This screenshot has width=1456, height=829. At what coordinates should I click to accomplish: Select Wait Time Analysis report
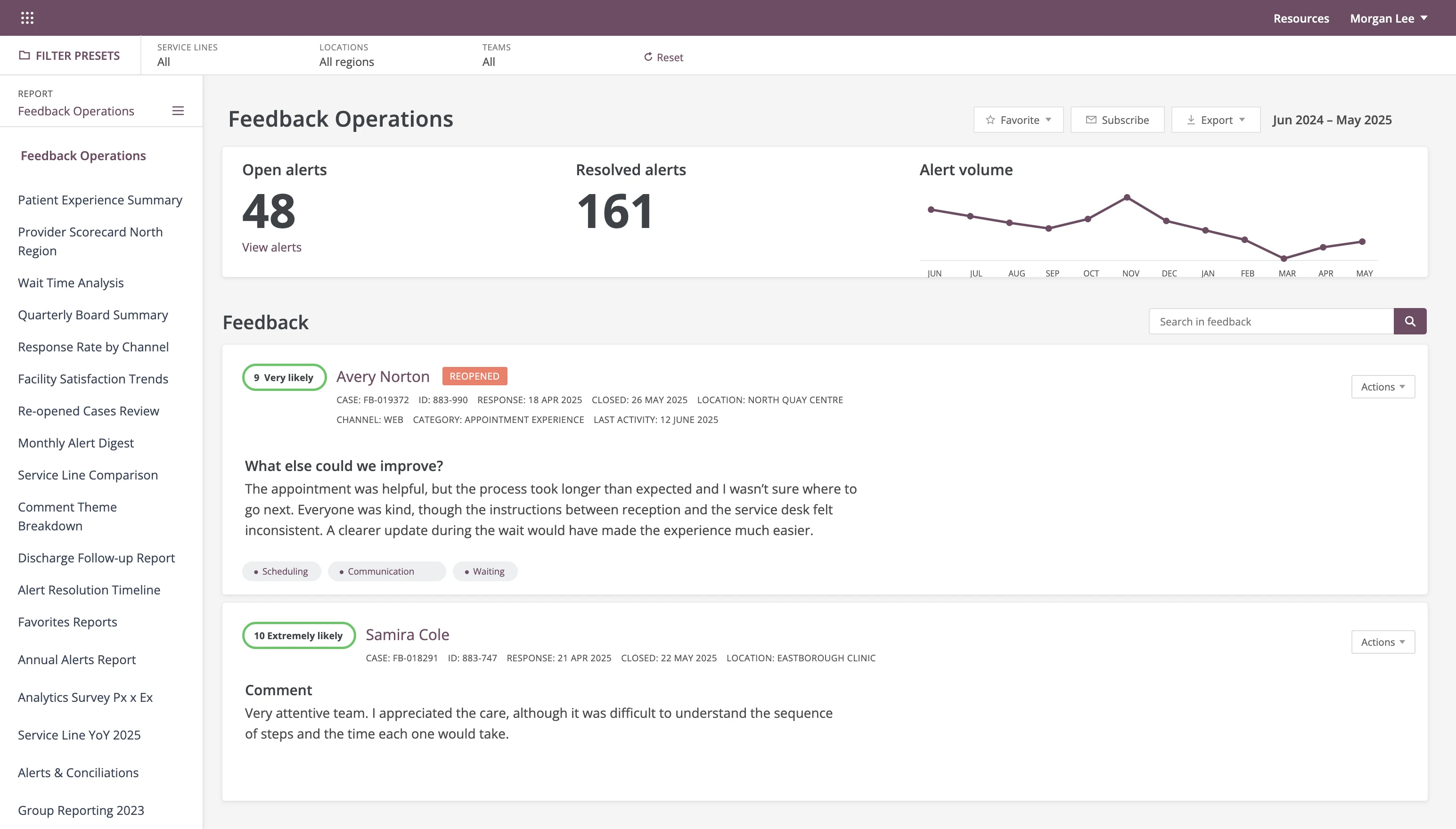71,283
